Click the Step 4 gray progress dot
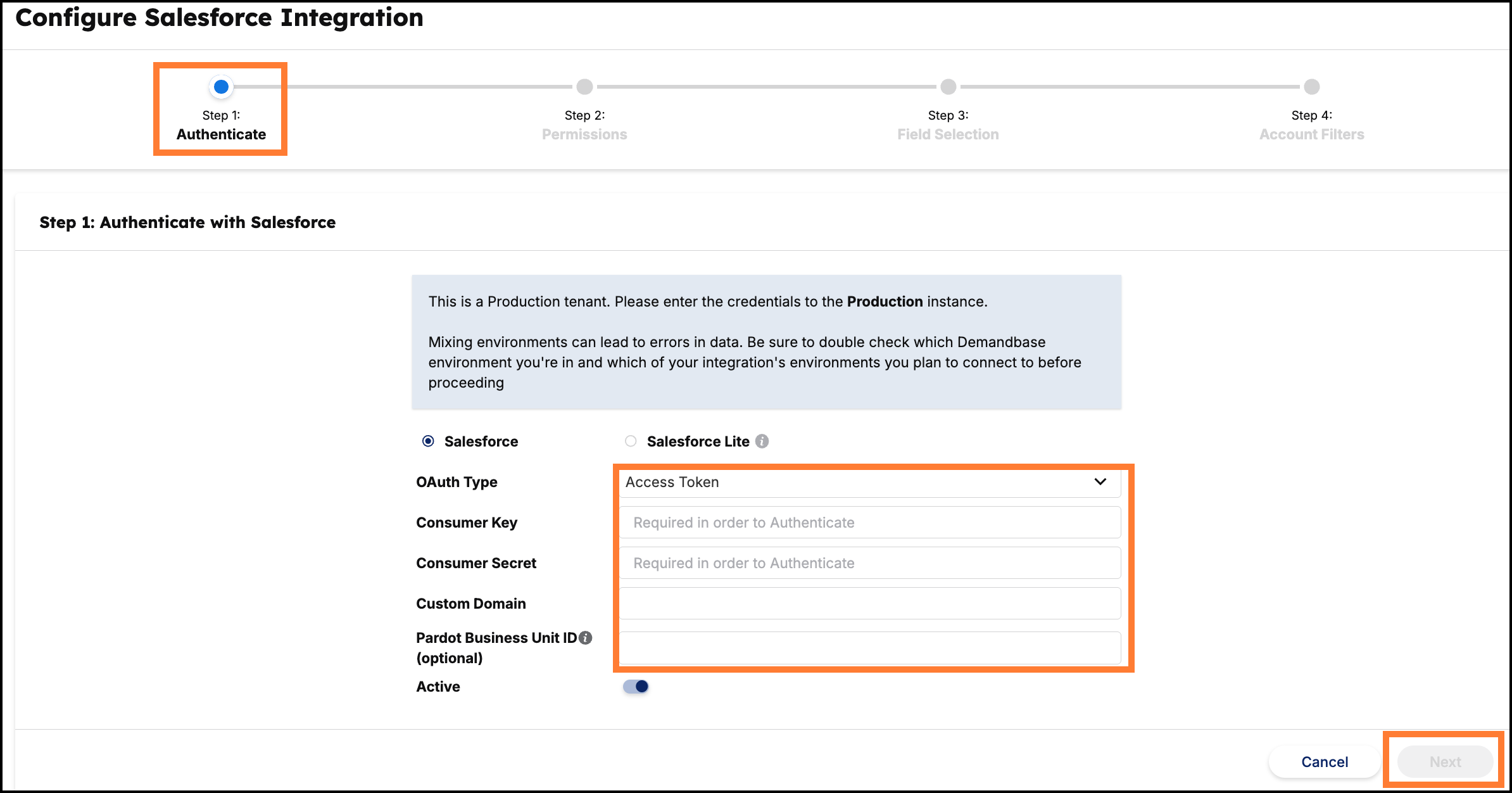Image resolution: width=1512 pixels, height=793 pixels. pos(1311,87)
